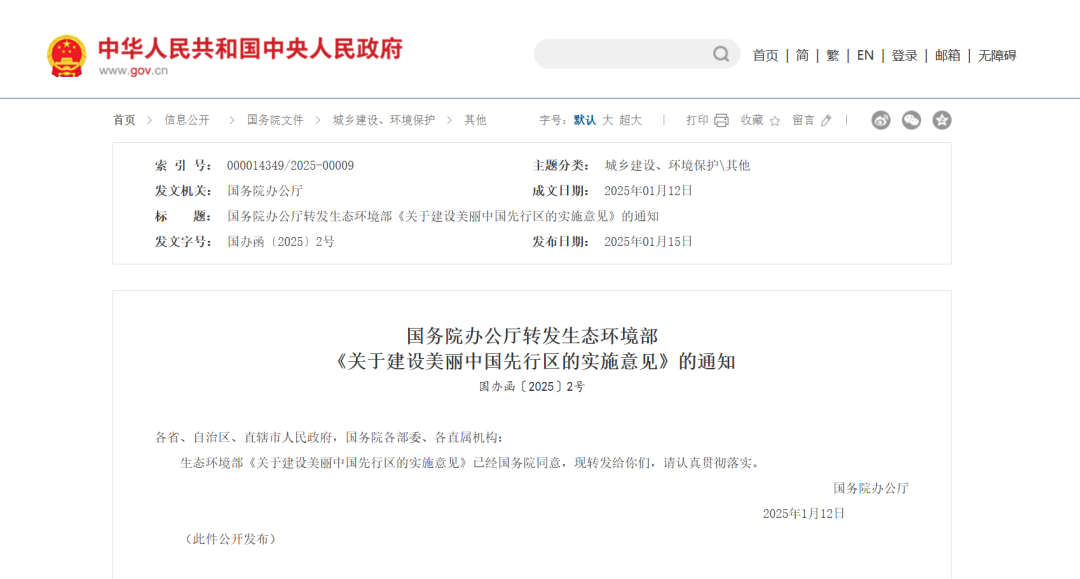Viewport: 1080px width, 579px height.
Task: Go to 首页 breadcrumb
Action: click(125, 120)
